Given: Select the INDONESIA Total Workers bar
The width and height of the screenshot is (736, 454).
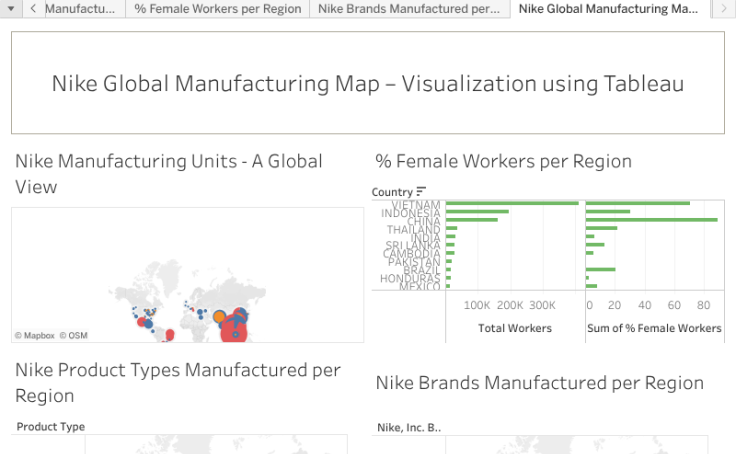Looking at the screenshot, I should point(477,212).
